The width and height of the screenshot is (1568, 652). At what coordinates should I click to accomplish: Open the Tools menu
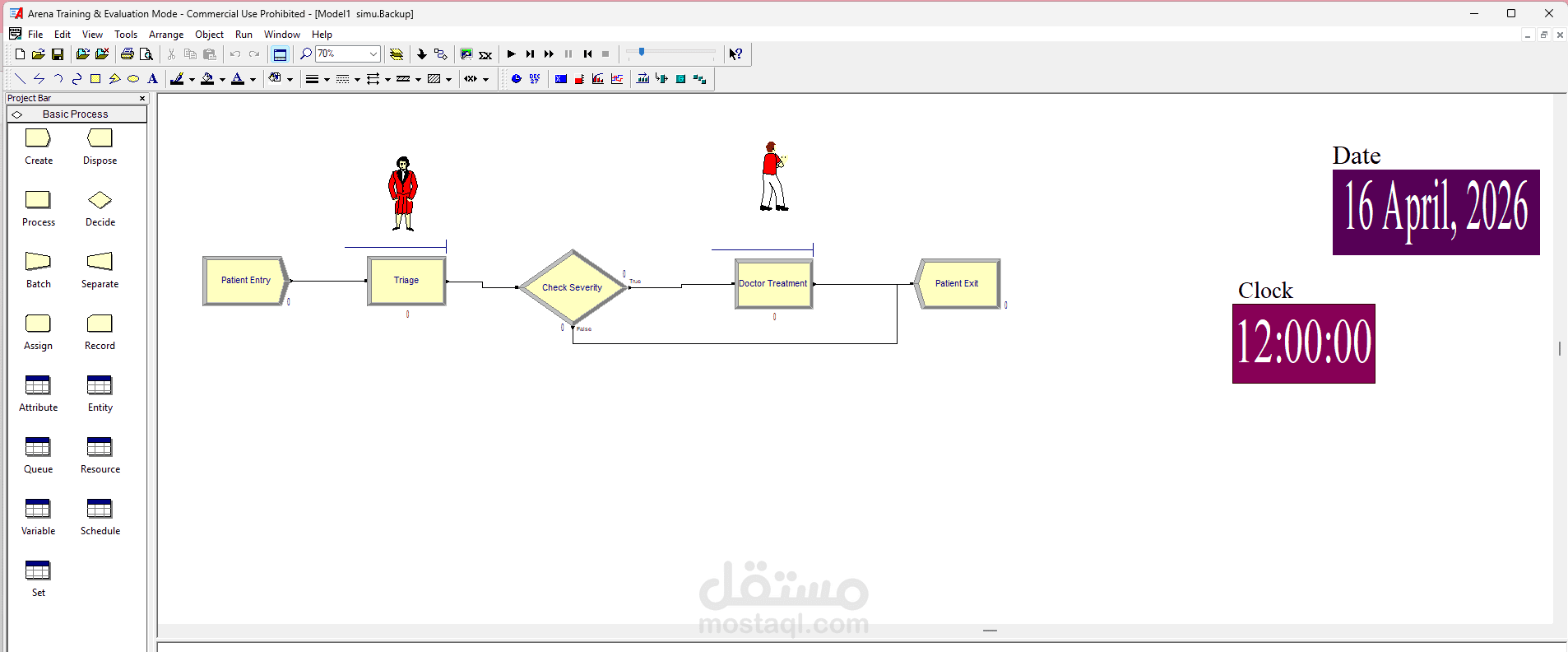(126, 35)
